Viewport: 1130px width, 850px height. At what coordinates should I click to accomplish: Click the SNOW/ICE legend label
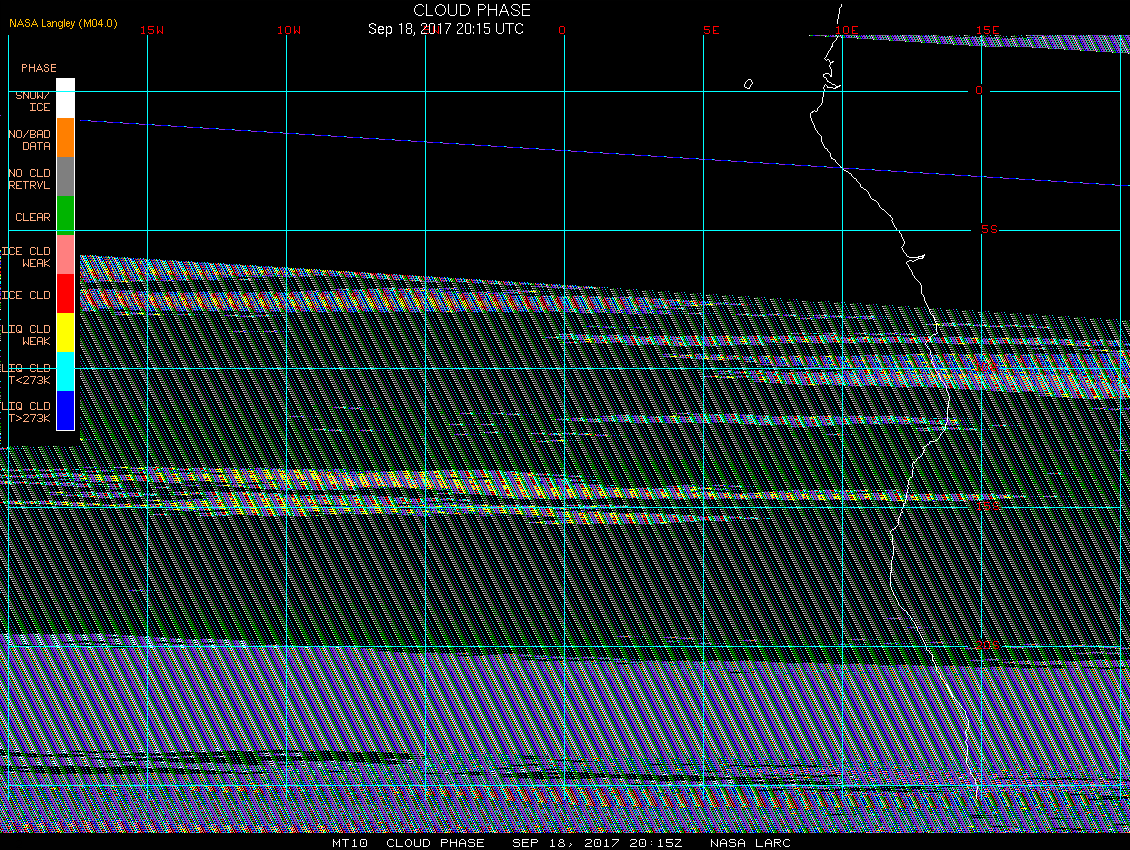pyautogui.click(x=33, y=101)
